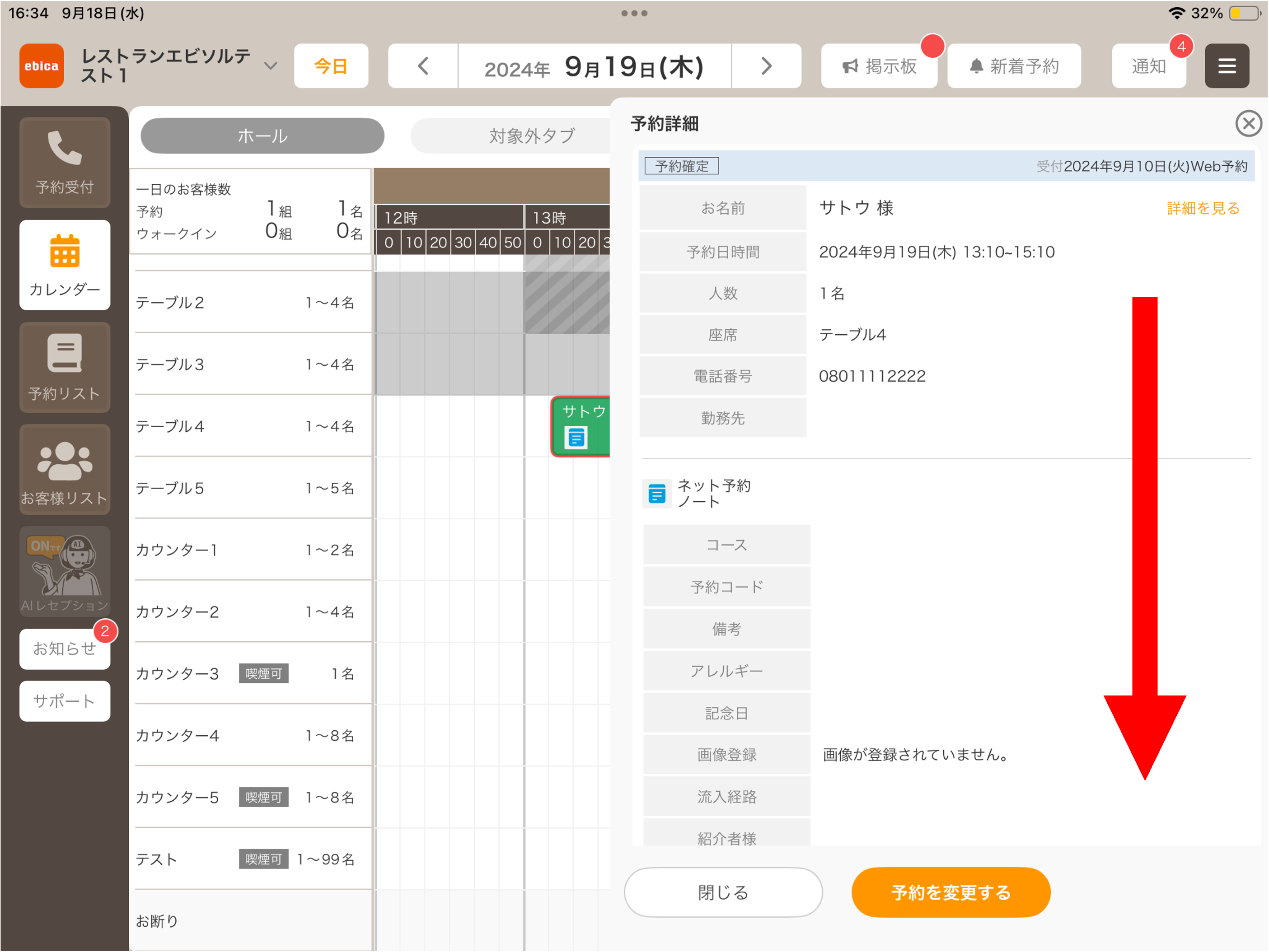Click the 予約確定 status badge
This screenshot has width=1269, height=952.
click(x=682, y=166)
